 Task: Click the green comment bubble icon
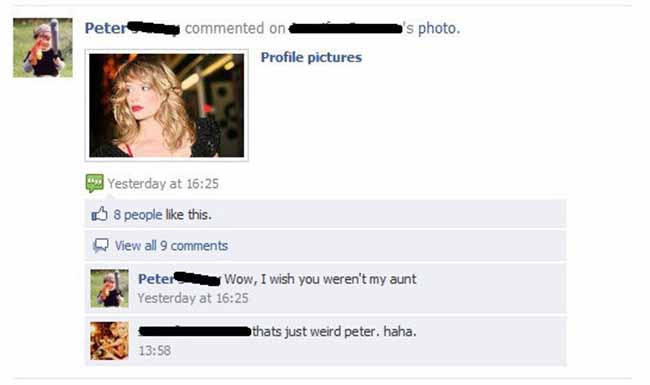tap(95, 183)
